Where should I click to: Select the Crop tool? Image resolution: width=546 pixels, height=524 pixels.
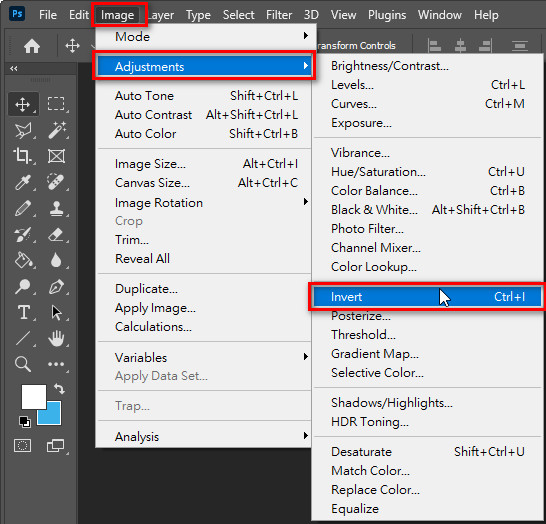22,156
